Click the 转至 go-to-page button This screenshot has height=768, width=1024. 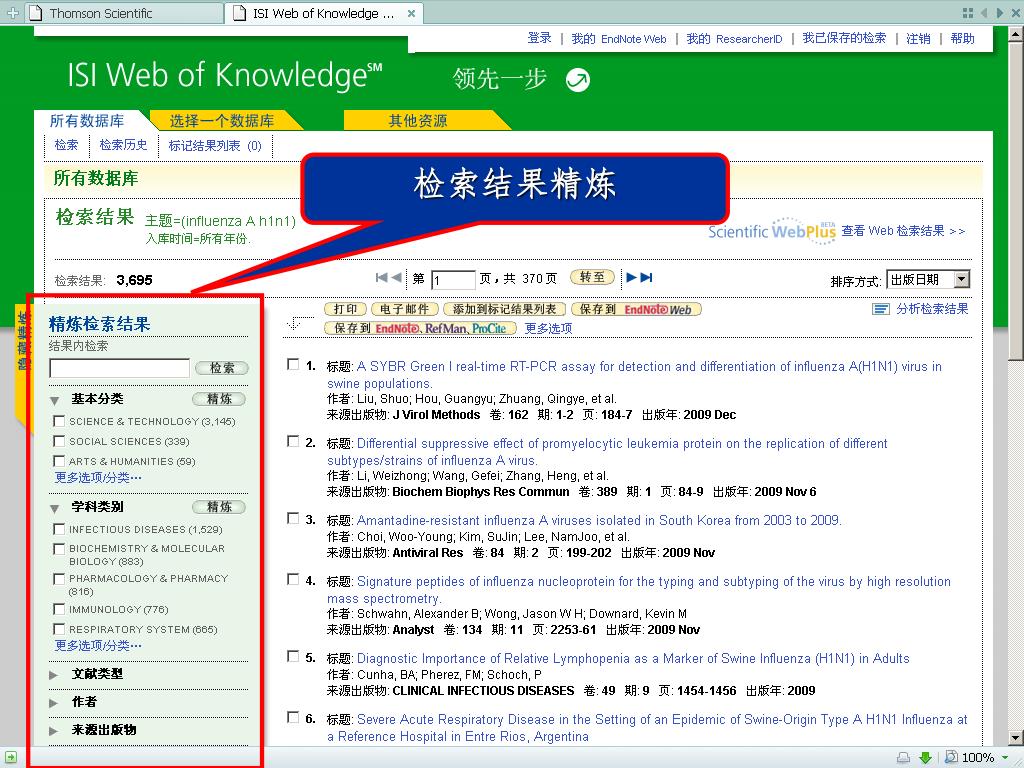pyautogui.click(x=592, y=277)
